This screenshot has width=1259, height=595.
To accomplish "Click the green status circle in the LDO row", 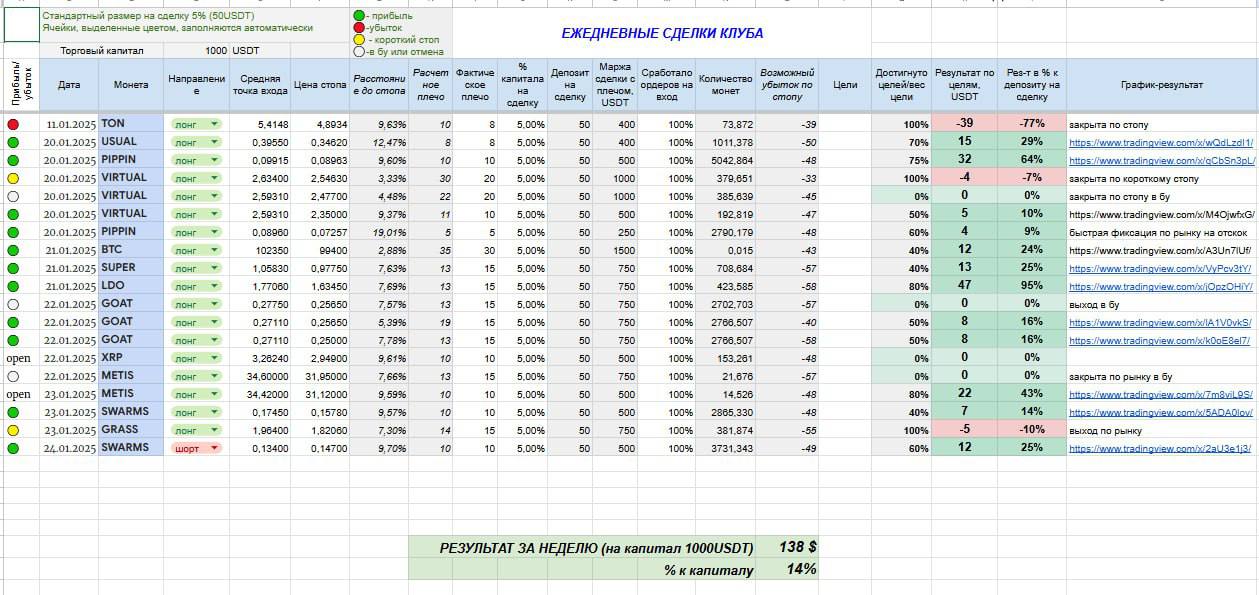I will (x=13, y=285).
